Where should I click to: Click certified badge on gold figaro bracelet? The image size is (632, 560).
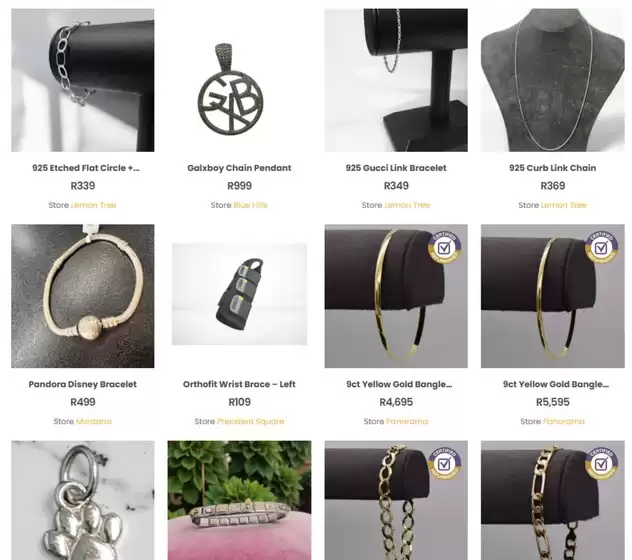click(x=601, y=463)
